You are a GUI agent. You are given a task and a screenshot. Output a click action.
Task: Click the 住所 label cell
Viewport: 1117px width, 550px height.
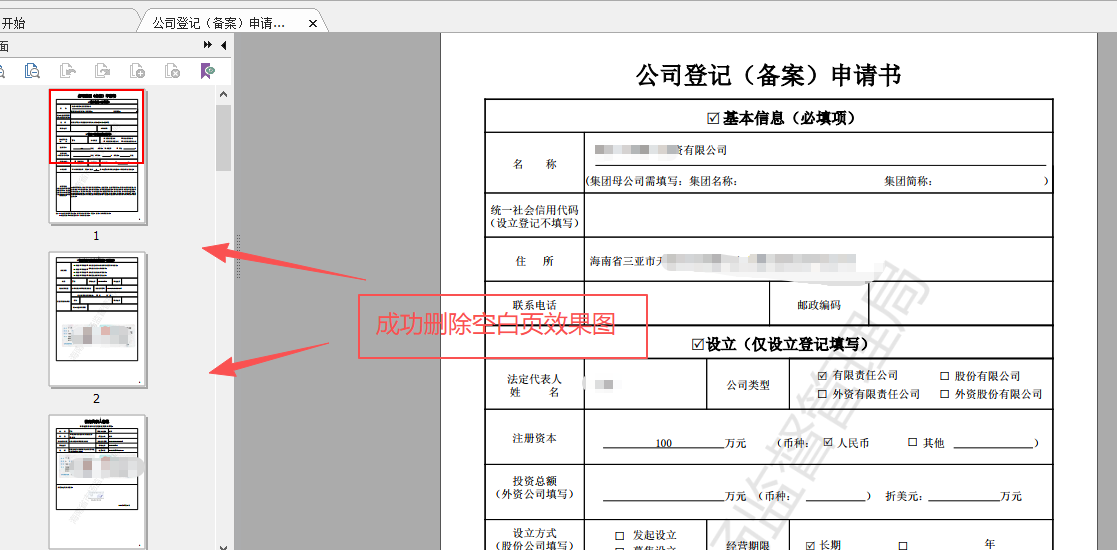point(534,261)
